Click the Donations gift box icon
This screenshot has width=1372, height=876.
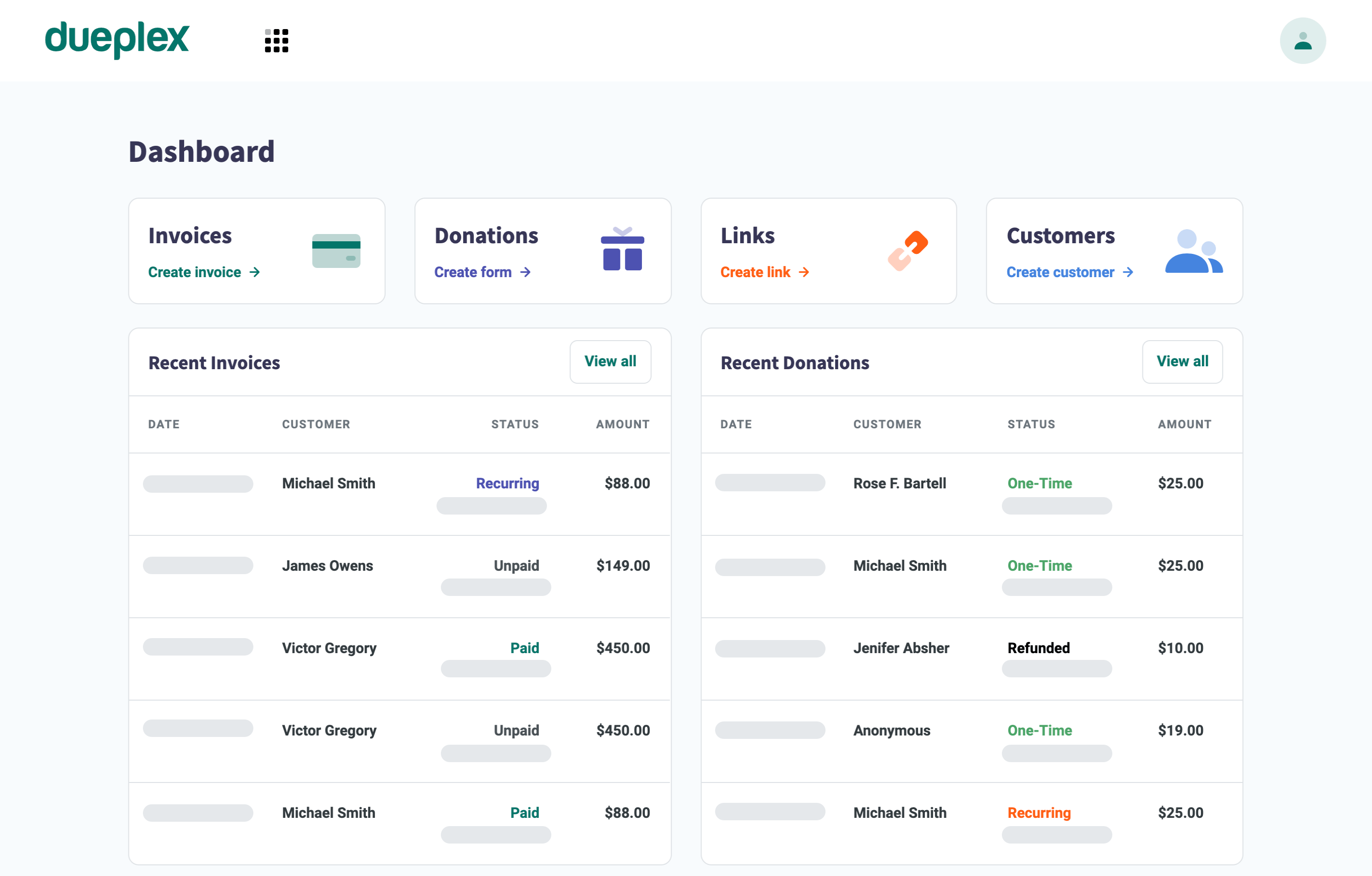[x=622, y=250]
